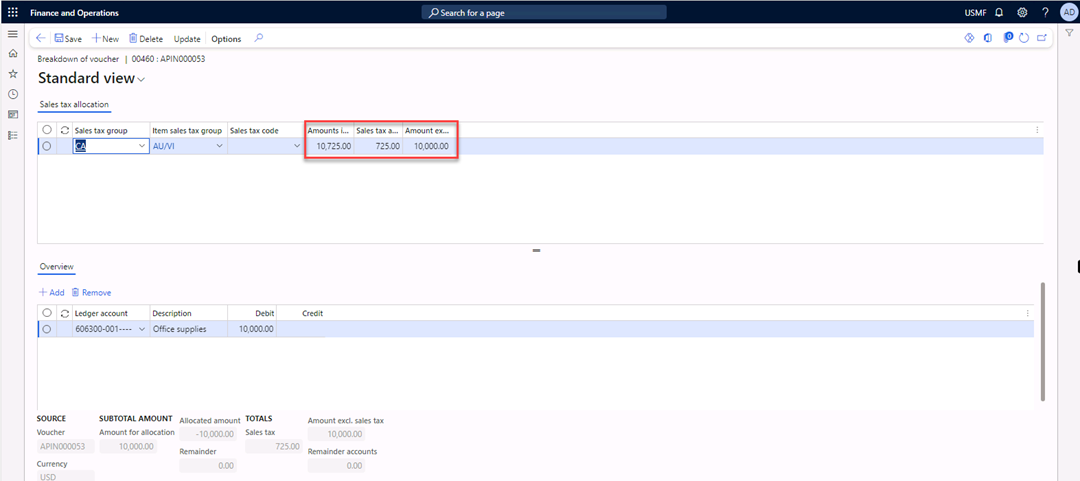Open in Microsoft Office icon
The height and width of the screenshot is (481, 1080).
(988, 39)
